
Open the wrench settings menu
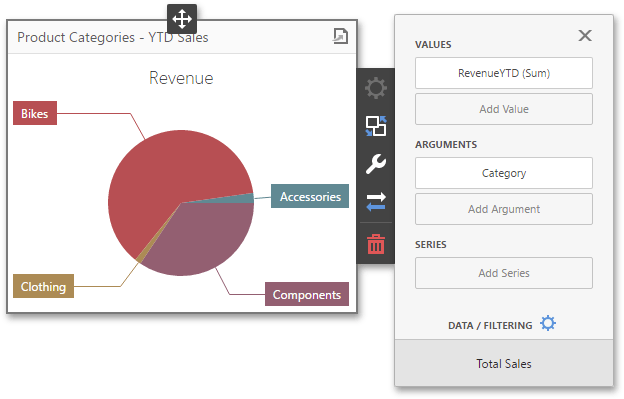376,163
